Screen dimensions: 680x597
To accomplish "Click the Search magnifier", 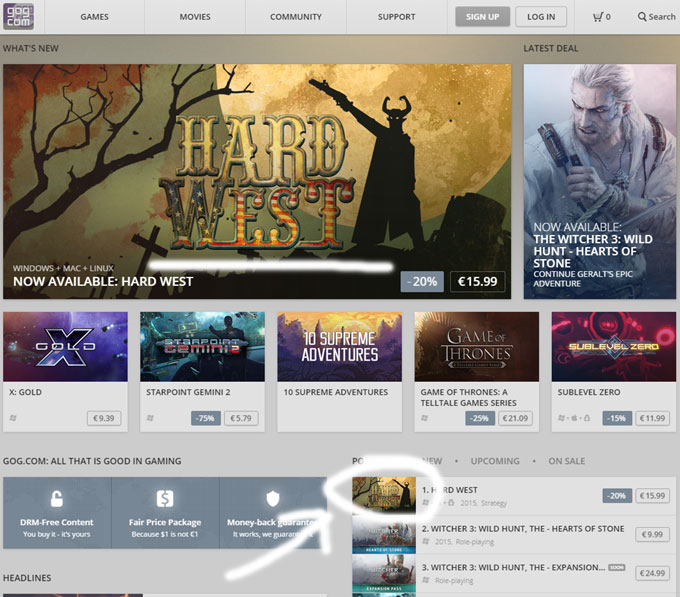I will pos(642,17).
